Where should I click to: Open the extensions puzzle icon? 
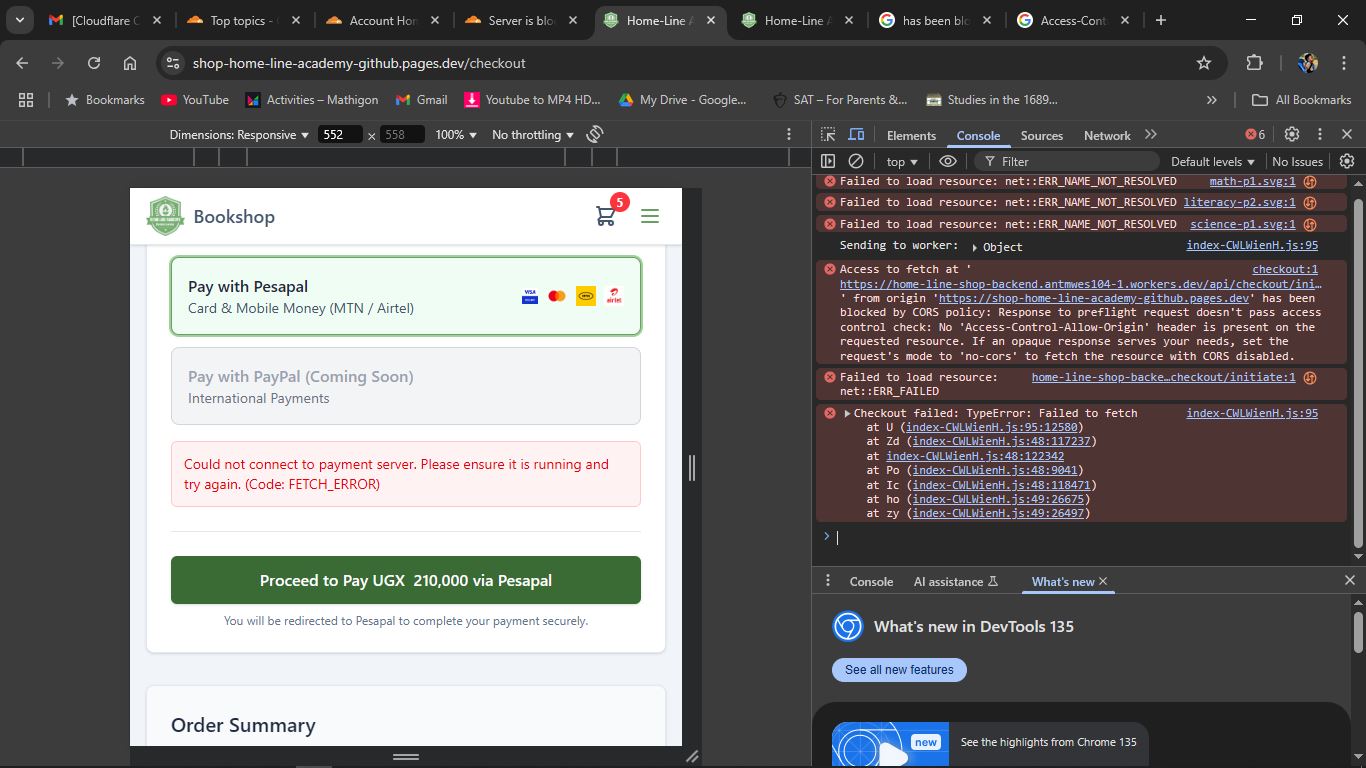1254,63
